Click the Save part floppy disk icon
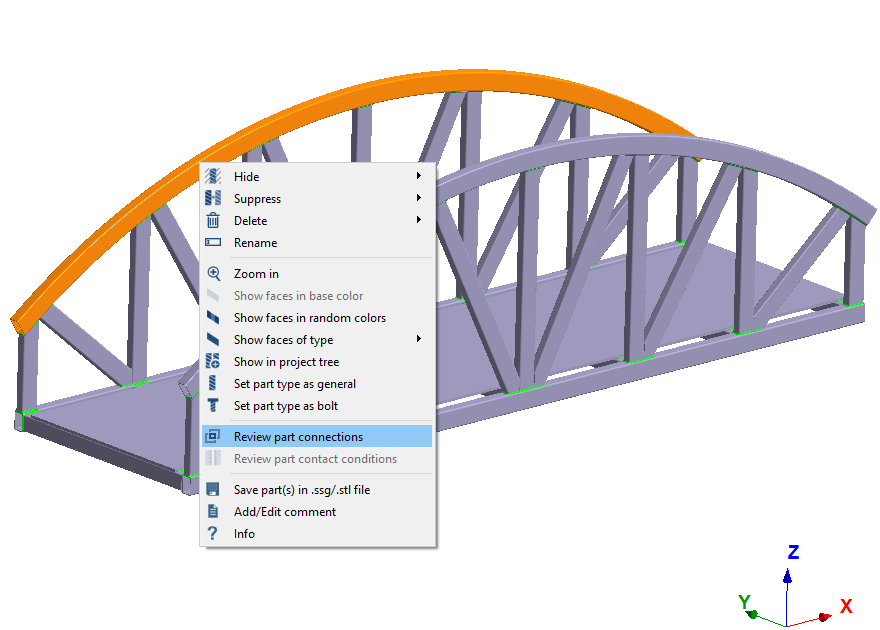 tap(212, 490)
